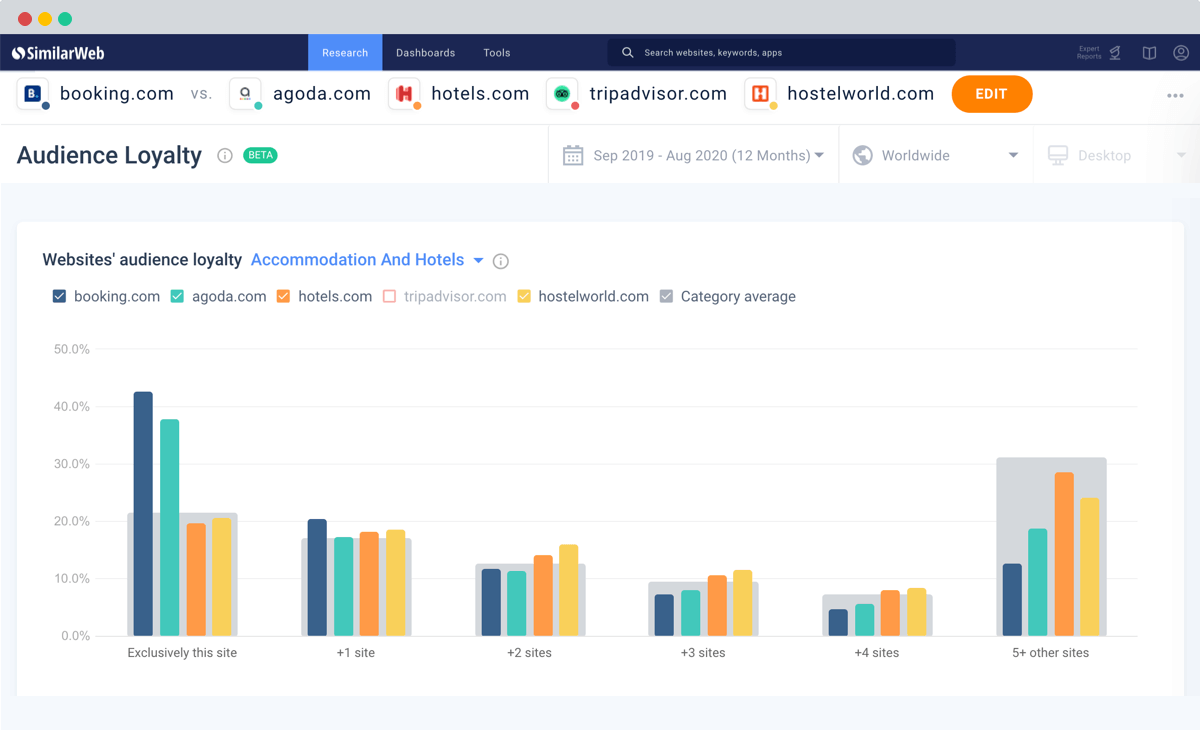The image size is (1200, 730).
Task: Click hostelworld.com bar in +2 sites
Action: [x=569, y=590]
